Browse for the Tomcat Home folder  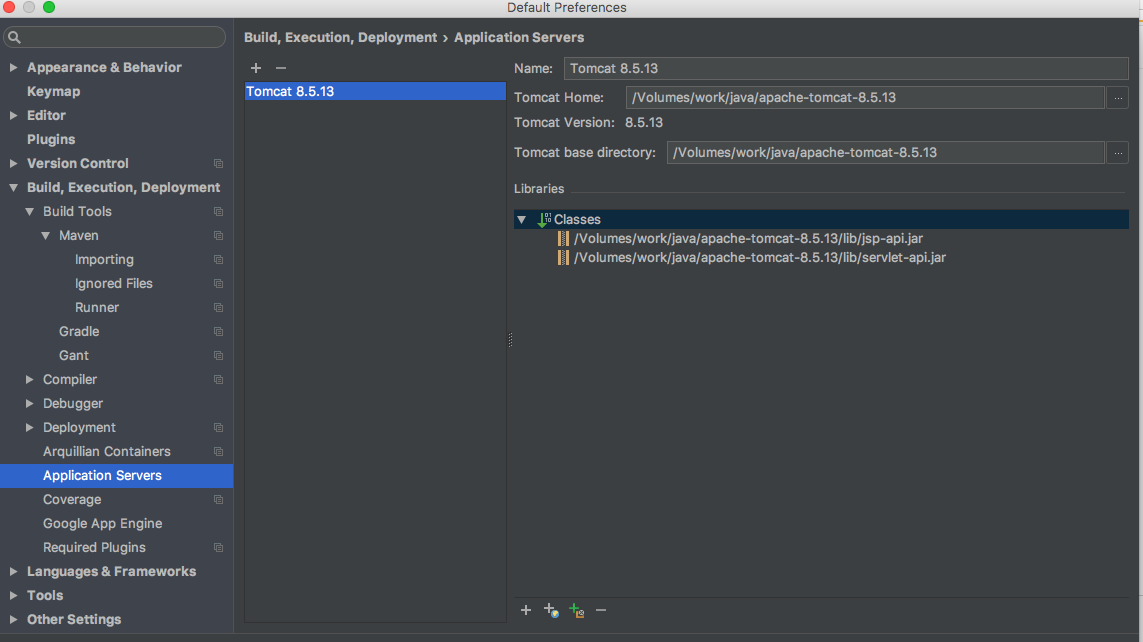pyautogui.click(x=1117, y=98)
